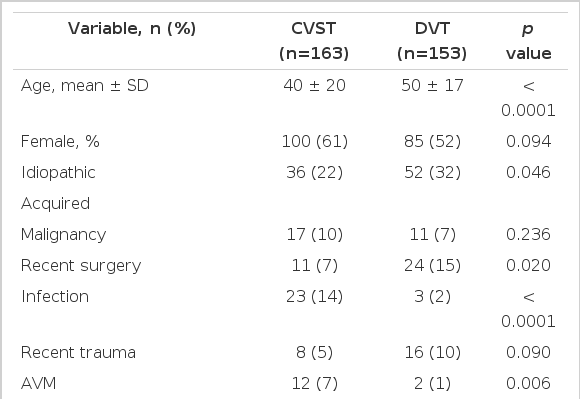
Task: Select the Female p value 0.094
Action: tap(529, 141)
